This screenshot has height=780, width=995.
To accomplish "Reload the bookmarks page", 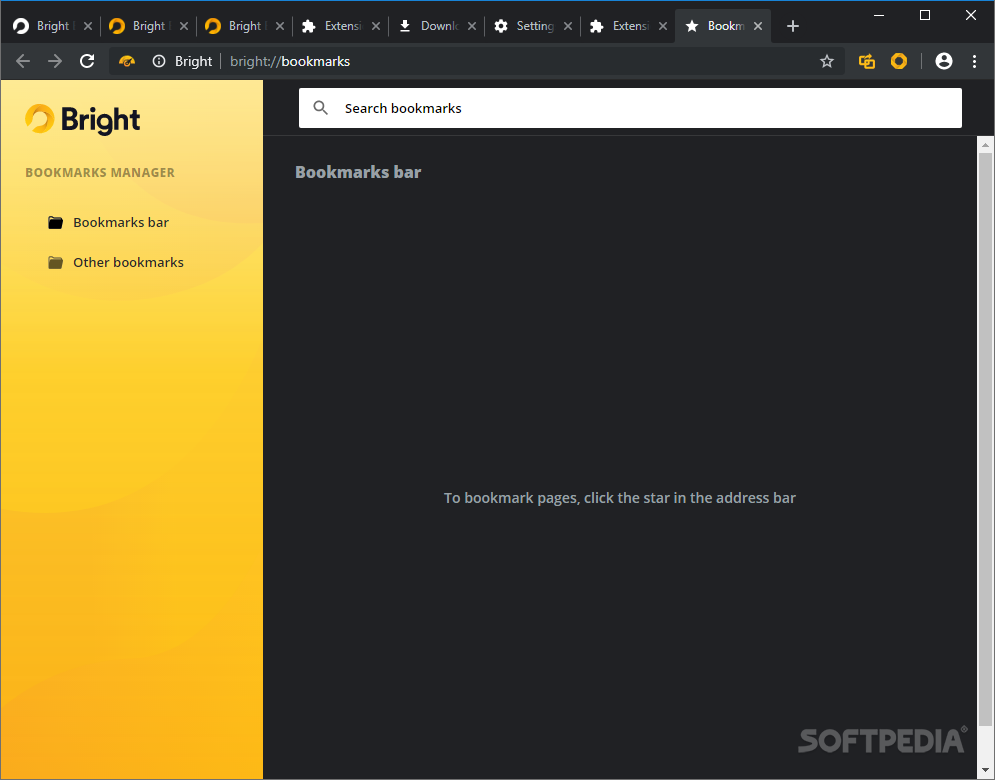I will click(x=87, y=61).
